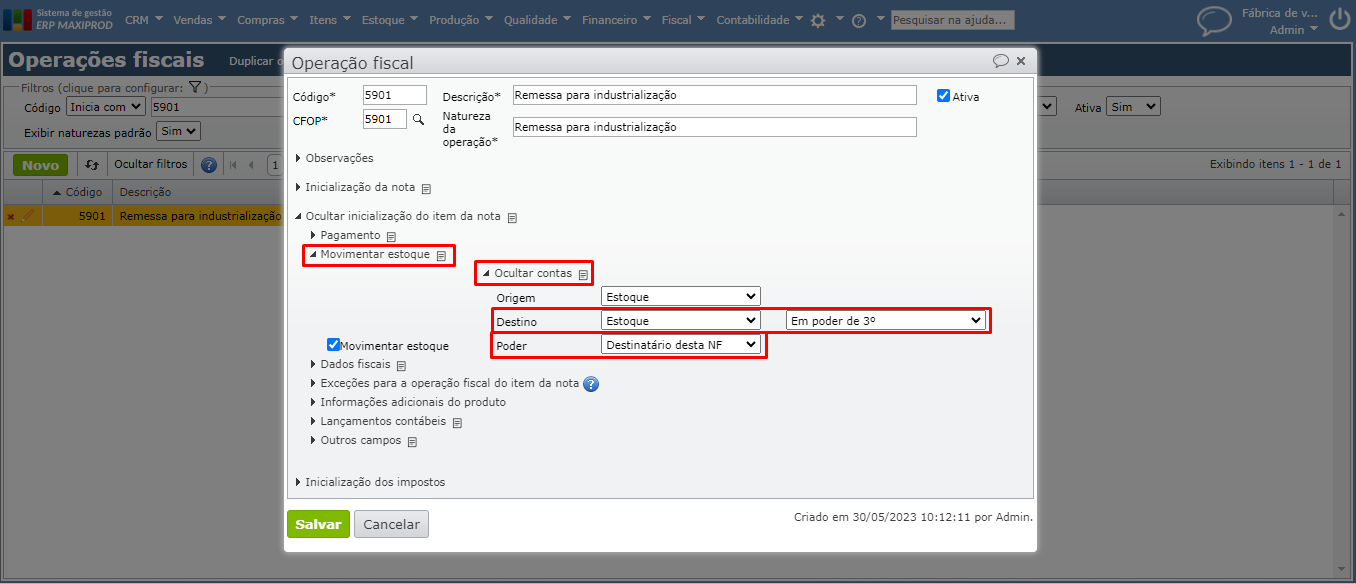Toggle the Movimentar estoque checkbox
Image resolution: width=1356 pixels, height=584 pixels.
click(334, 345)
